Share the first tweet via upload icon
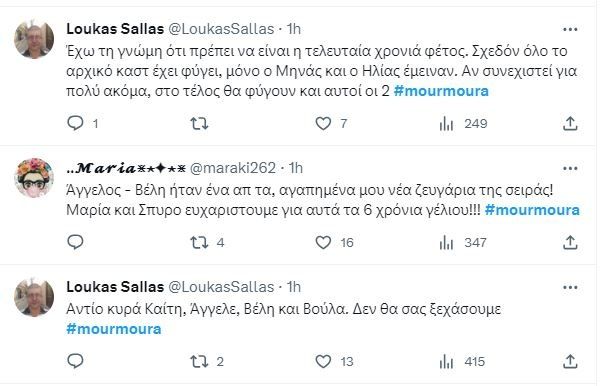 coord(570,123)
